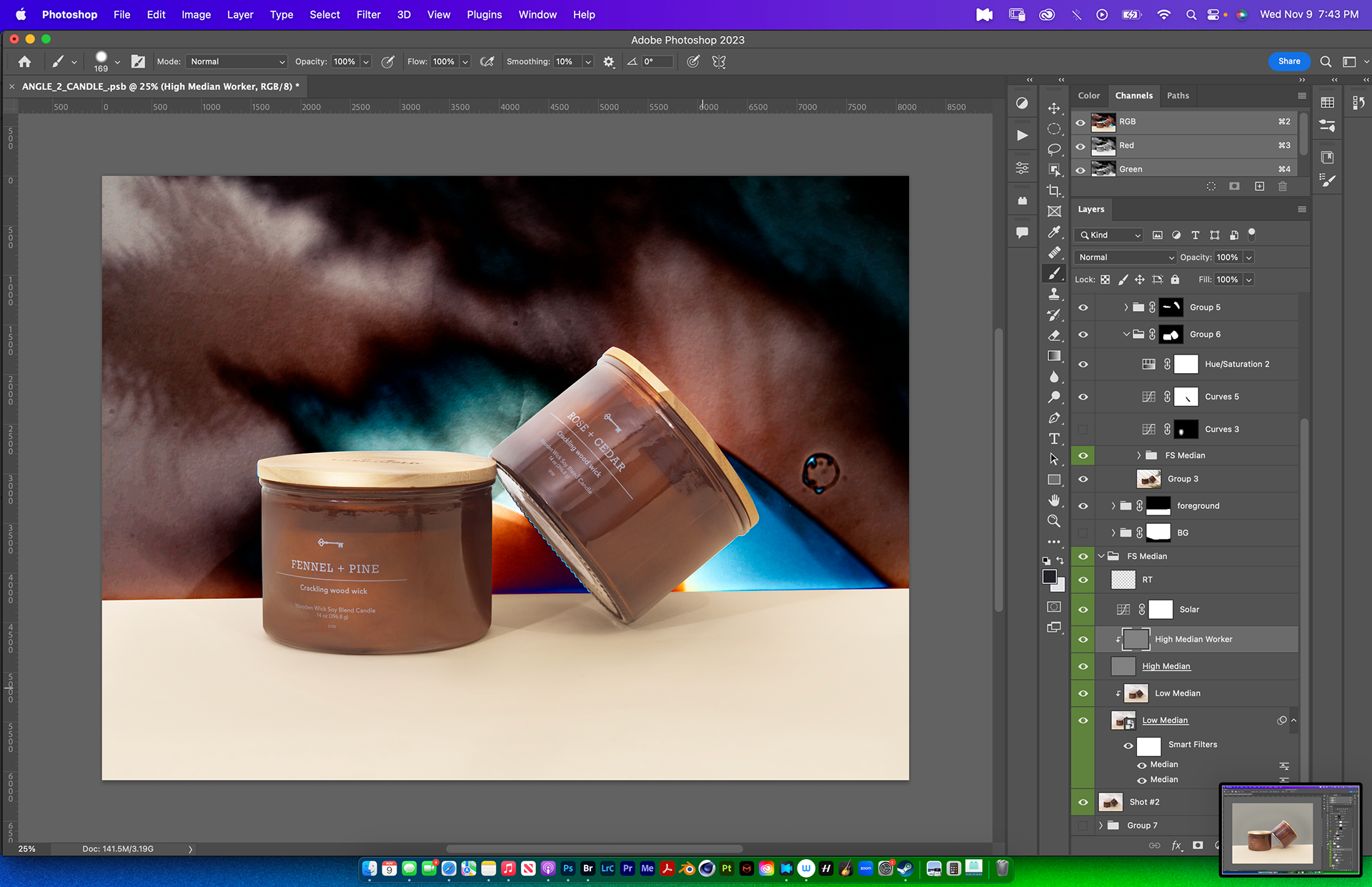Viewport: 1372px width, 887px height.
Task: Switch to the Paths tab
Action: tap(1178, 96)
